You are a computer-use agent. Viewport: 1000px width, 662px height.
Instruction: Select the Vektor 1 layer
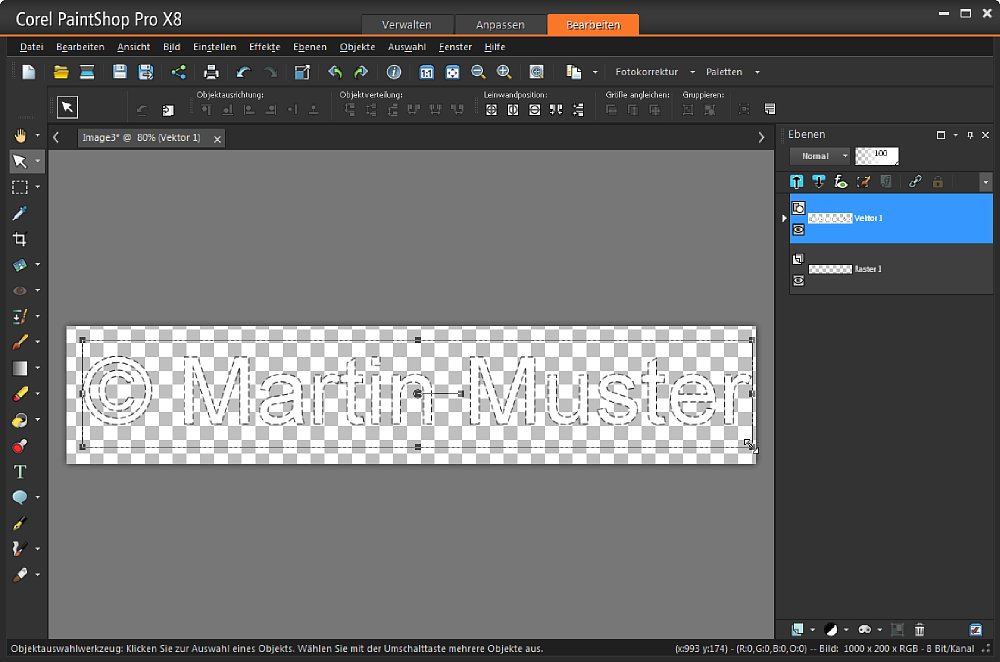click(x=891, y=218)
